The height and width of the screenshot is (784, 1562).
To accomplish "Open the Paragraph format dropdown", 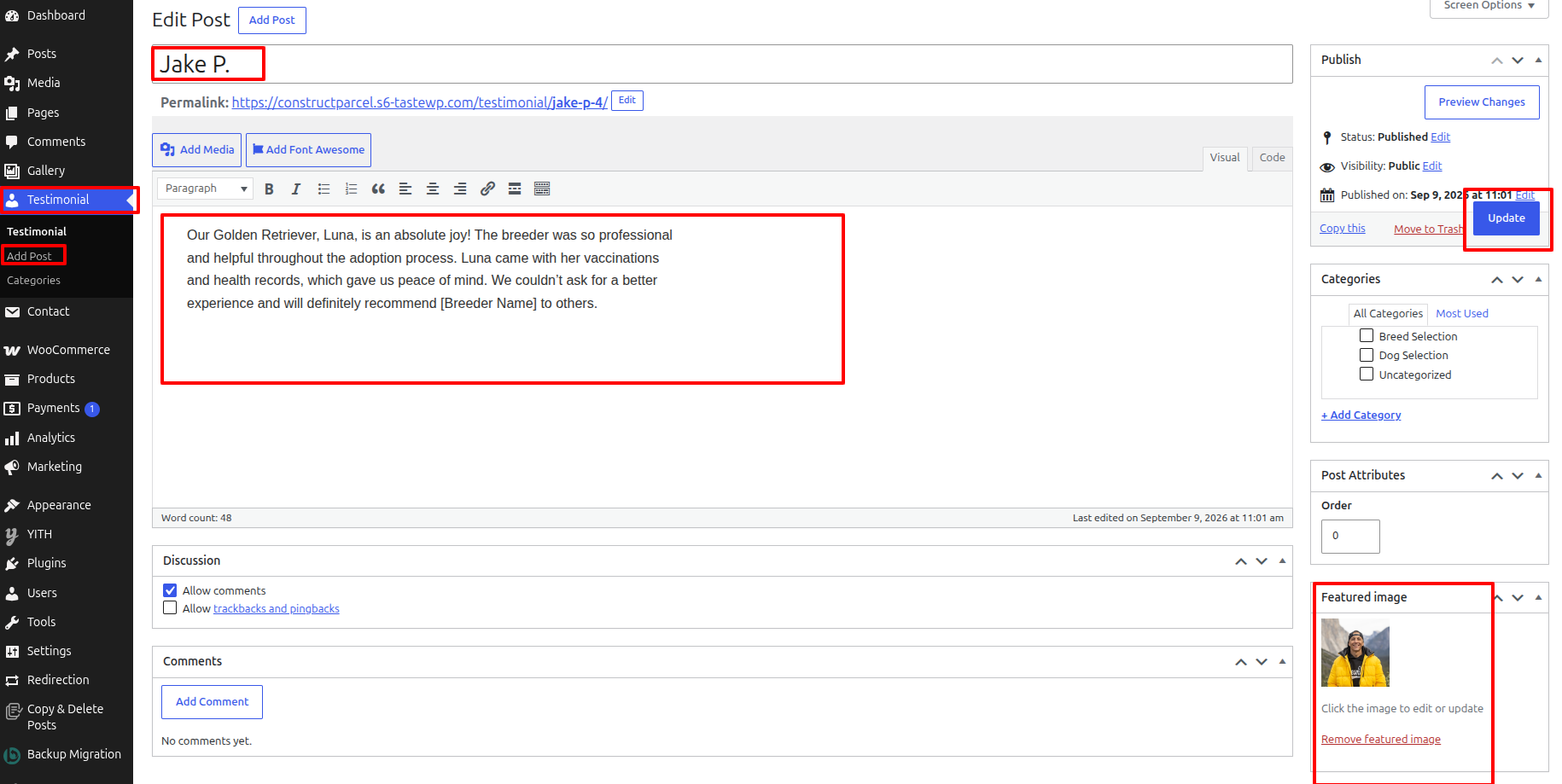I will pyautogui.click(x=206, y=189).
